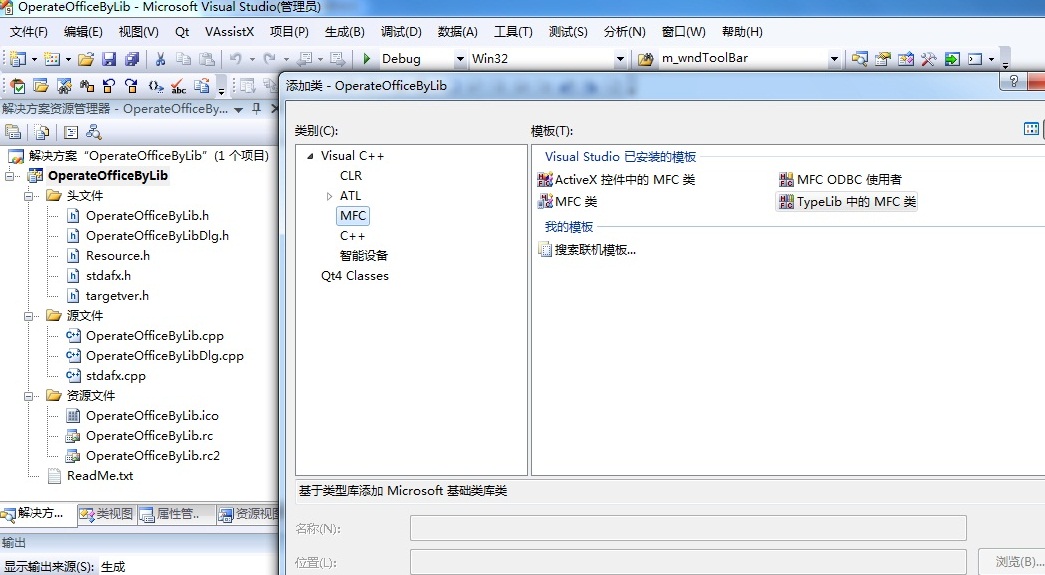Click the VAssistX braces snippet icon
Viewport: 1045px width, 575px height.
155,86
